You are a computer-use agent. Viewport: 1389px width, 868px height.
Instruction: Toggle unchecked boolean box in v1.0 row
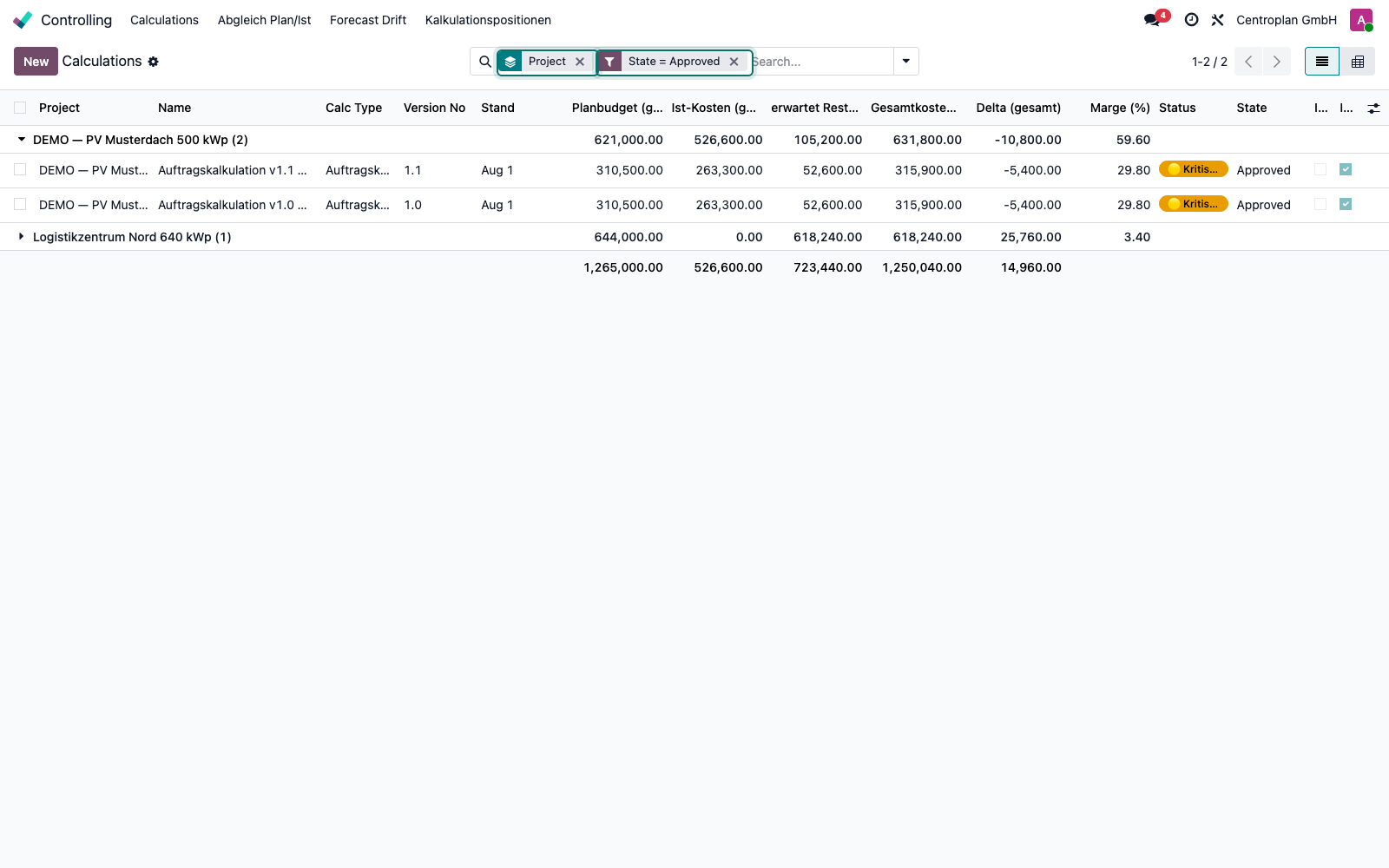[1320, 204]
